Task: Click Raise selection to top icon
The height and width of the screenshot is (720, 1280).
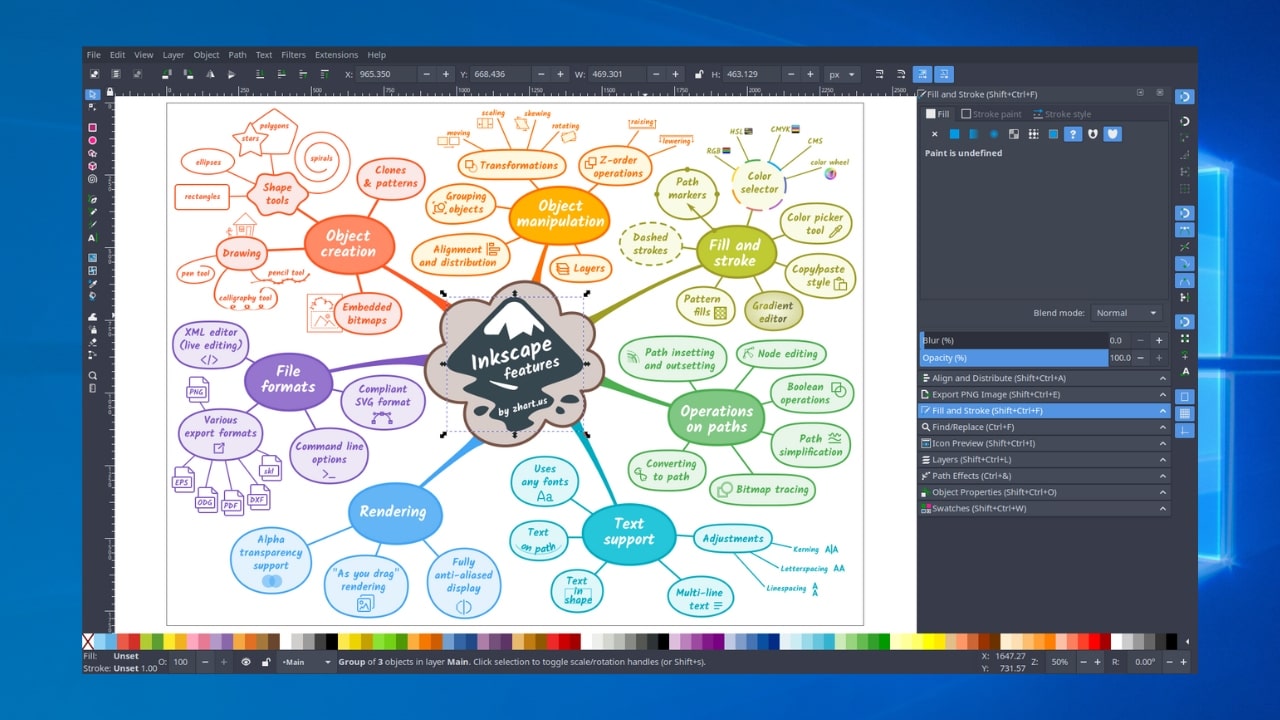Action: 324,74
